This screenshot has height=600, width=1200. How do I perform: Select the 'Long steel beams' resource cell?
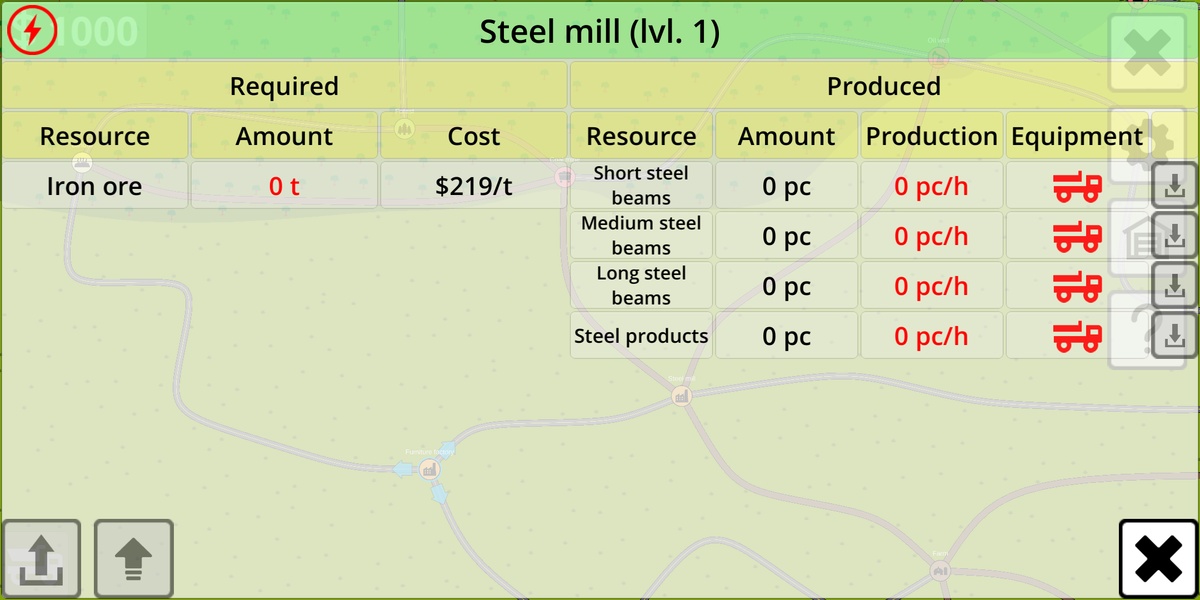641,285
